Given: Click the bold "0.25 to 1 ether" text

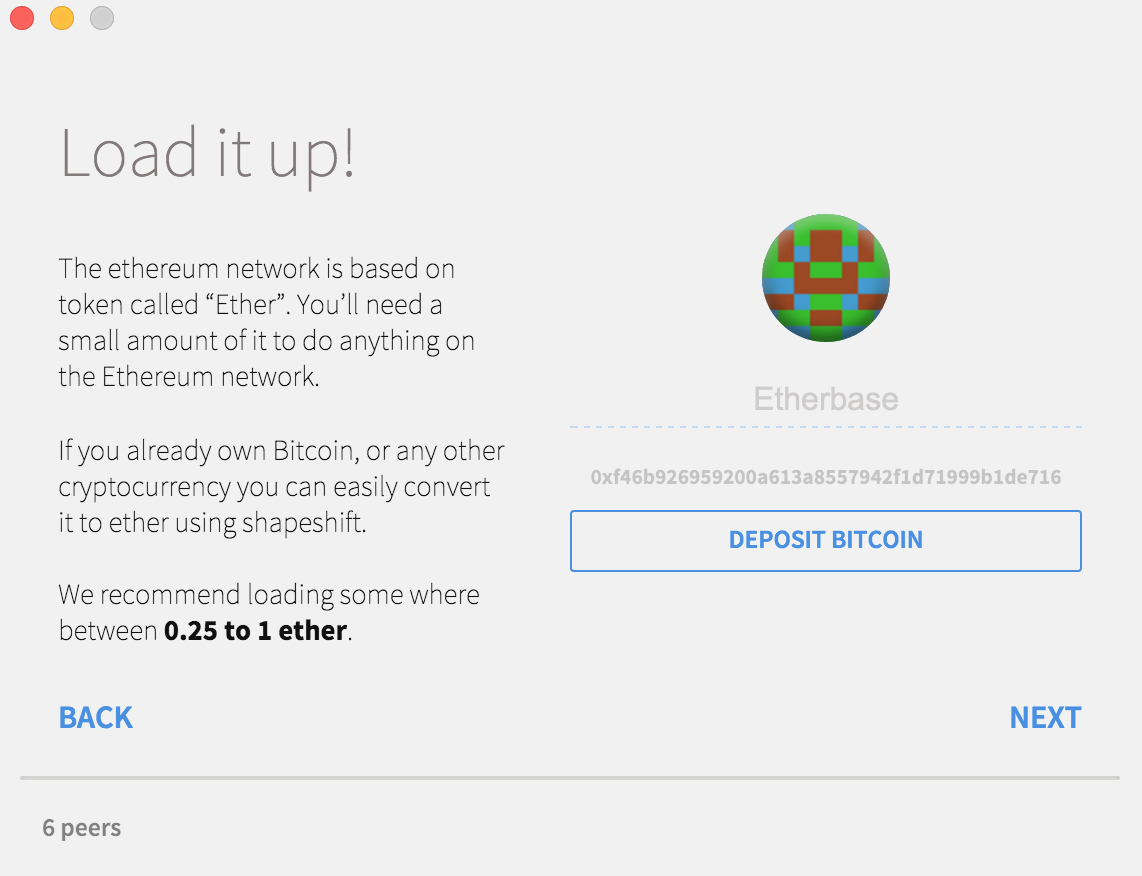Looking at the screenshot, I should click(x=256, y=631).
